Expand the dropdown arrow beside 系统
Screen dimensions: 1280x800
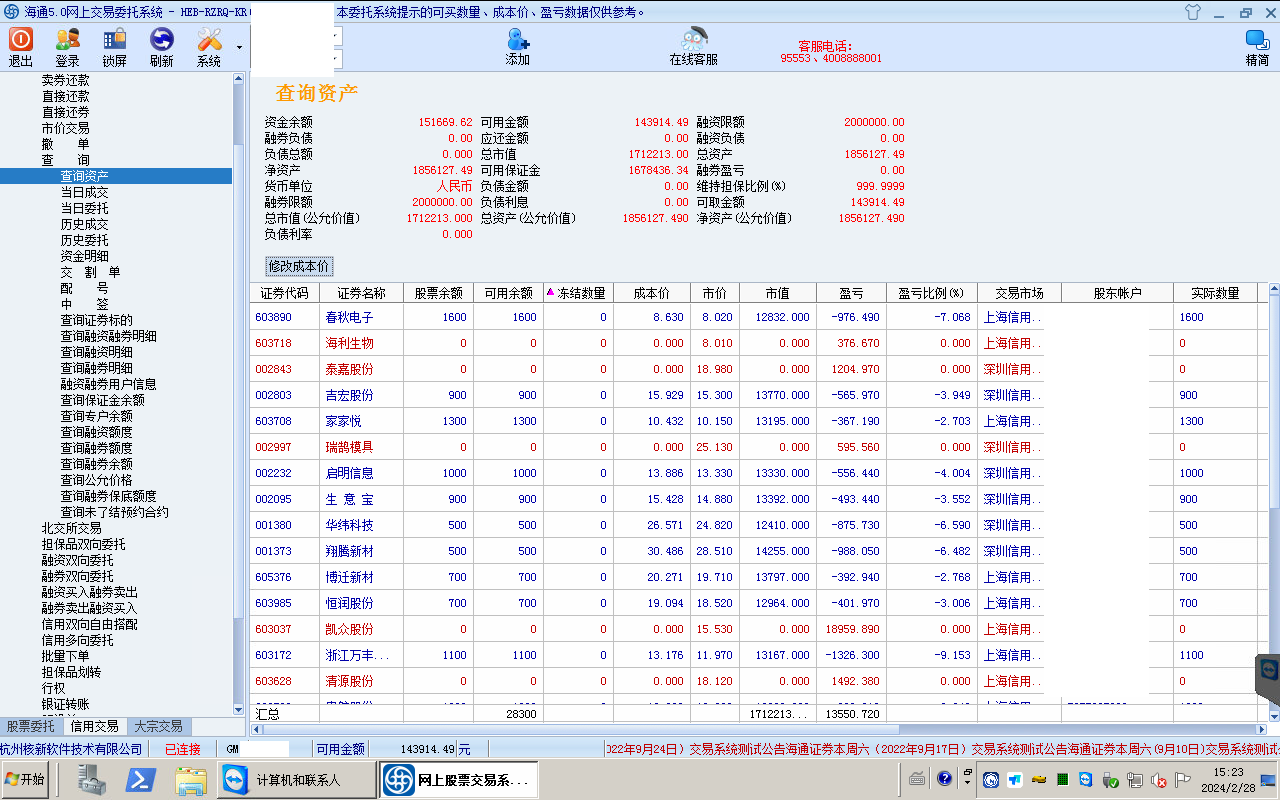click(x=239, y=47)
